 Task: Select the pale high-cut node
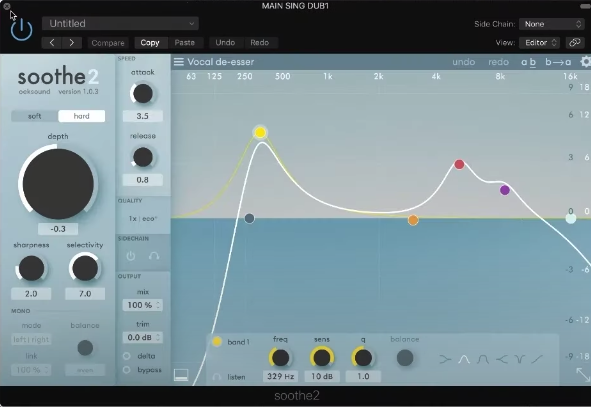coord(571,219)
